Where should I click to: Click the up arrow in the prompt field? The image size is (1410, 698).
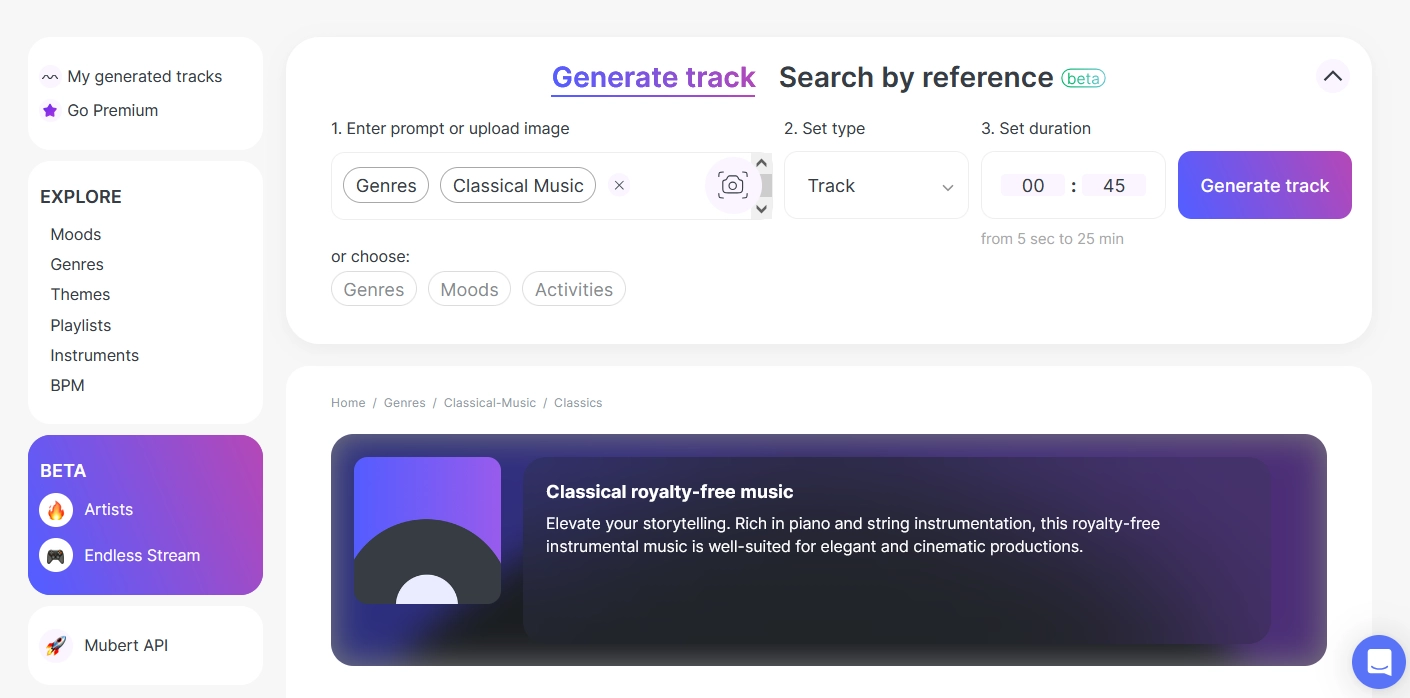click(x=761, y=162)
